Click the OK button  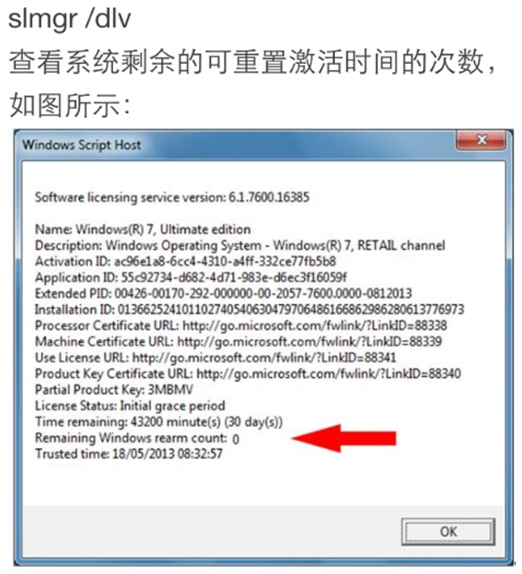tap(448, 531)
